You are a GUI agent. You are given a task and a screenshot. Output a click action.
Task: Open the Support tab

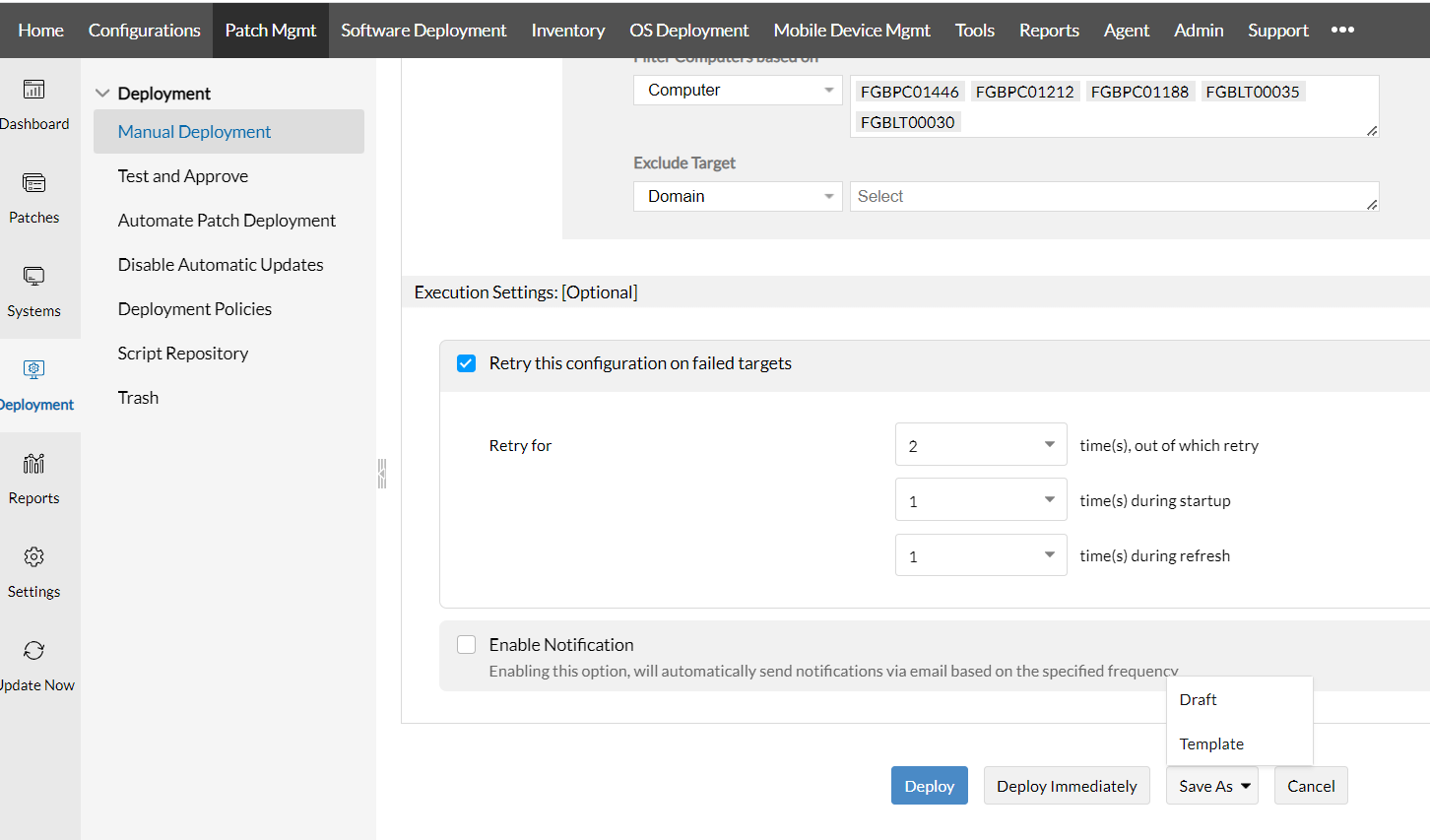pyautogui.click(x=1278, y=30)
